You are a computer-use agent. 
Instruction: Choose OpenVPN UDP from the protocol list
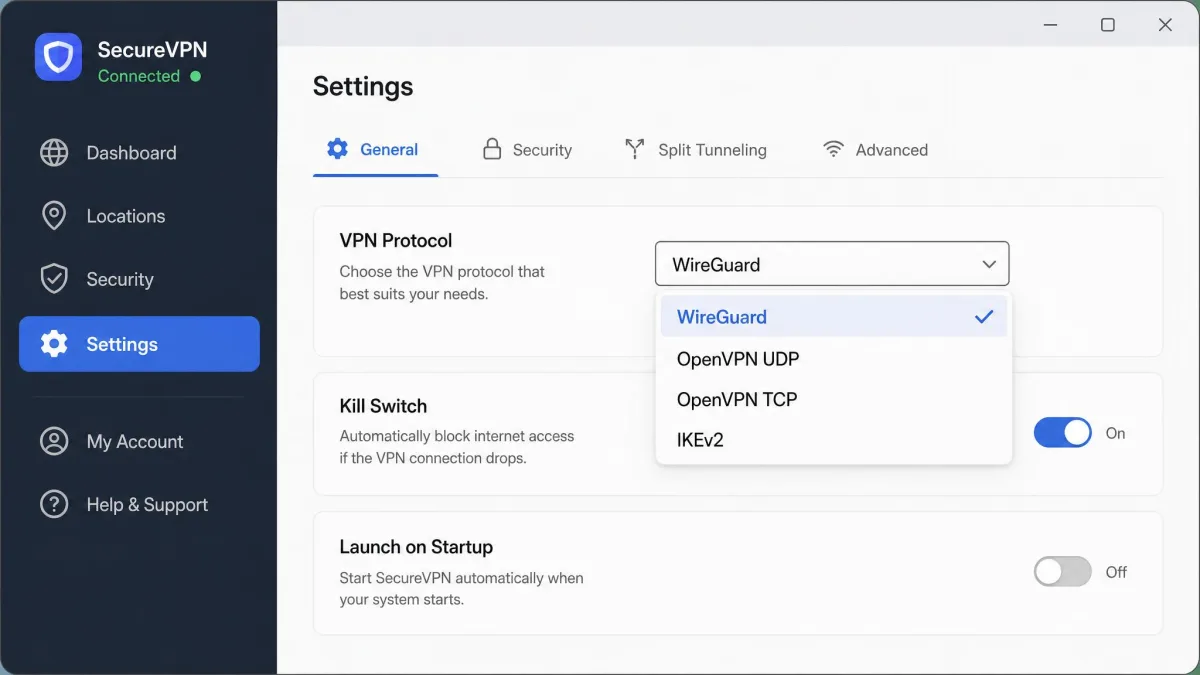pyautogui.click(x=834, y=358)
